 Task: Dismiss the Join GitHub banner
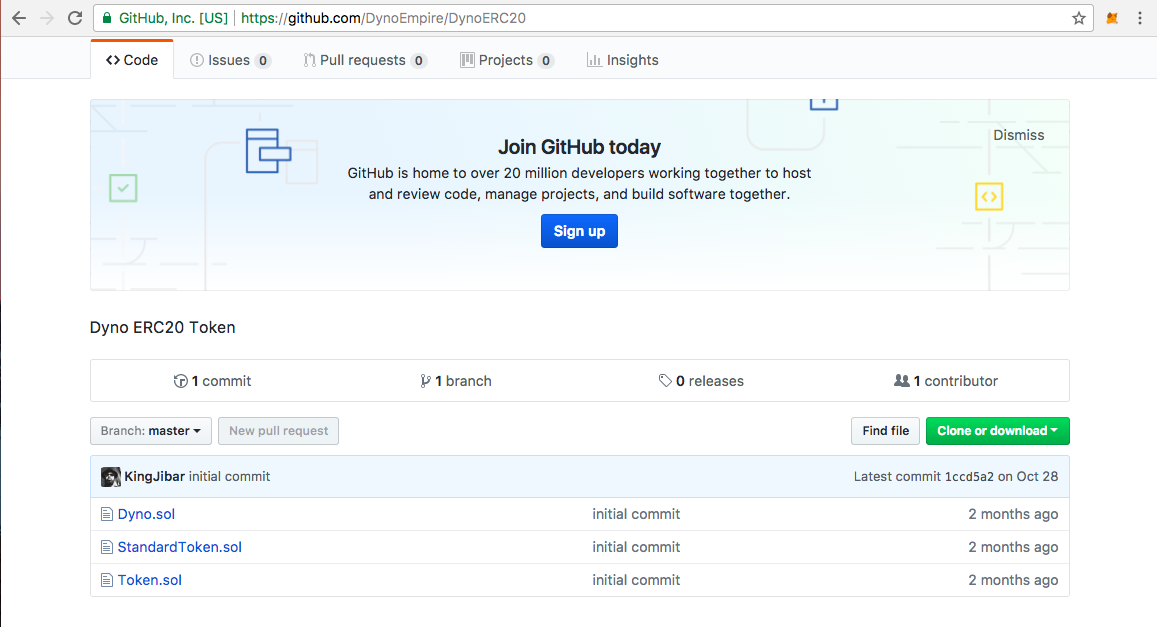coord(1018,135)
